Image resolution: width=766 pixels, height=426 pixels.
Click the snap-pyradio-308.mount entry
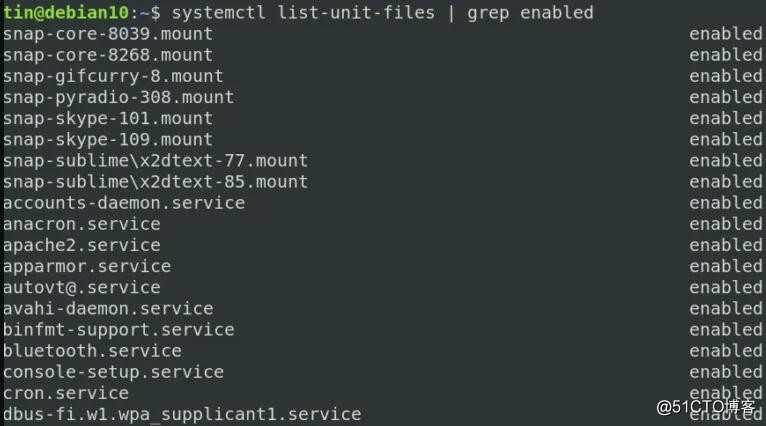(x=118, y=97)
